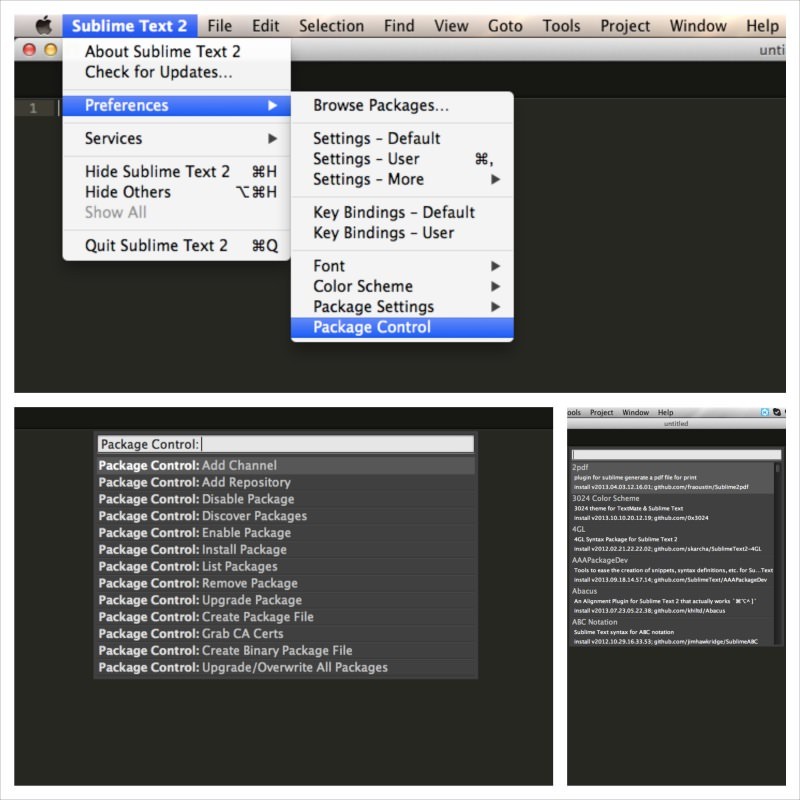Select the 4GL package entry
Image resolution: width=800 pixels, height=800 pixels.
(672, 539)
